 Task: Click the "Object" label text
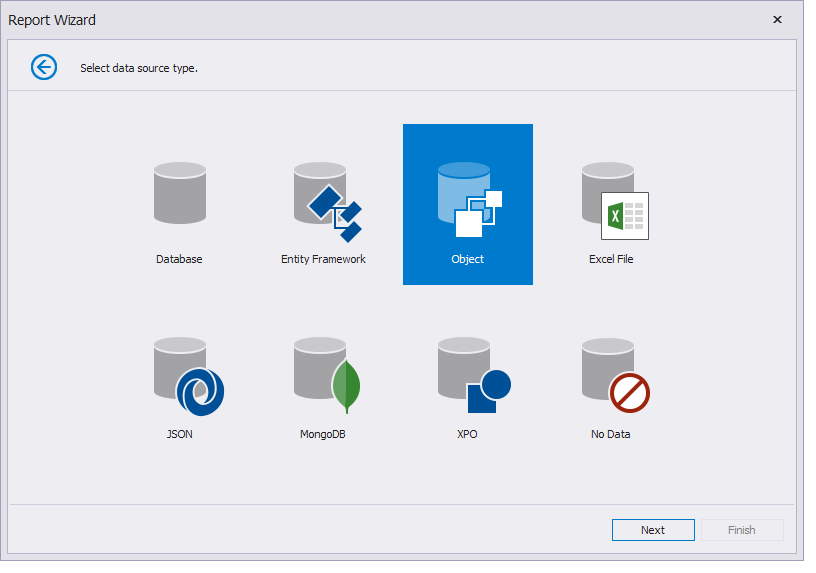(x=467, y=259)
